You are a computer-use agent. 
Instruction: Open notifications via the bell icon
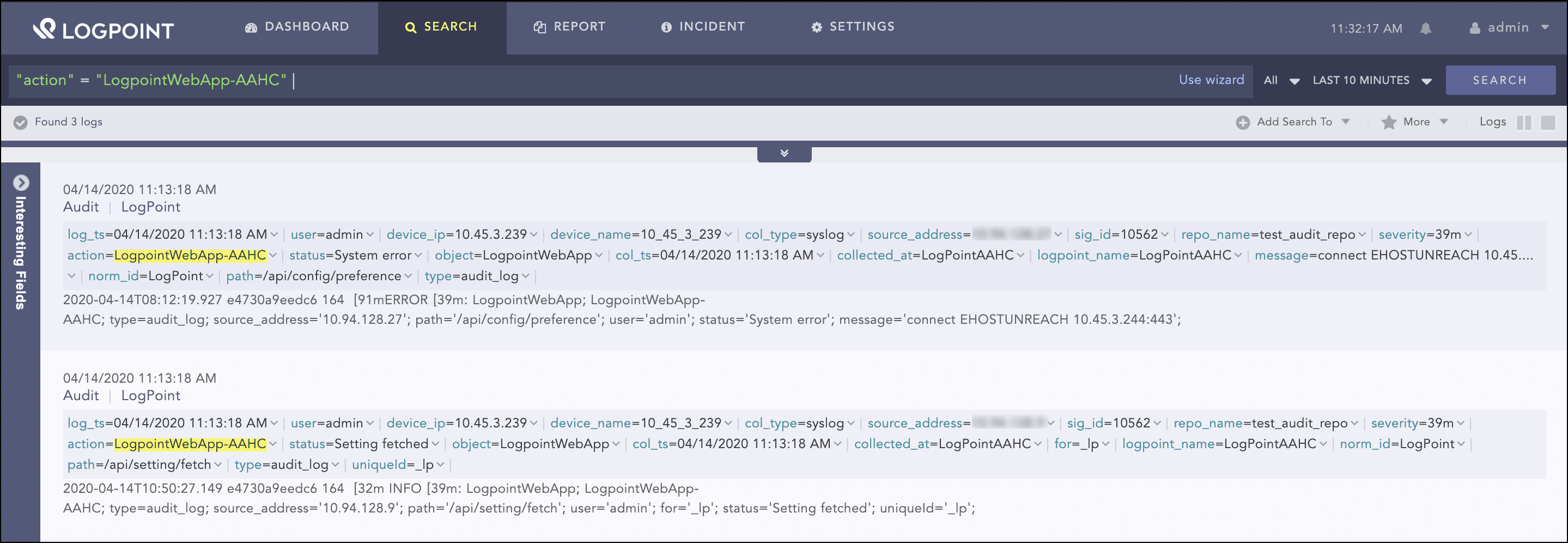(x=1426, y=27)
